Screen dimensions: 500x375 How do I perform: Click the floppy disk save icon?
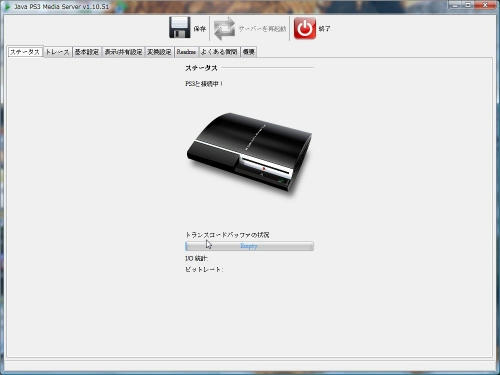coord(180,28)
